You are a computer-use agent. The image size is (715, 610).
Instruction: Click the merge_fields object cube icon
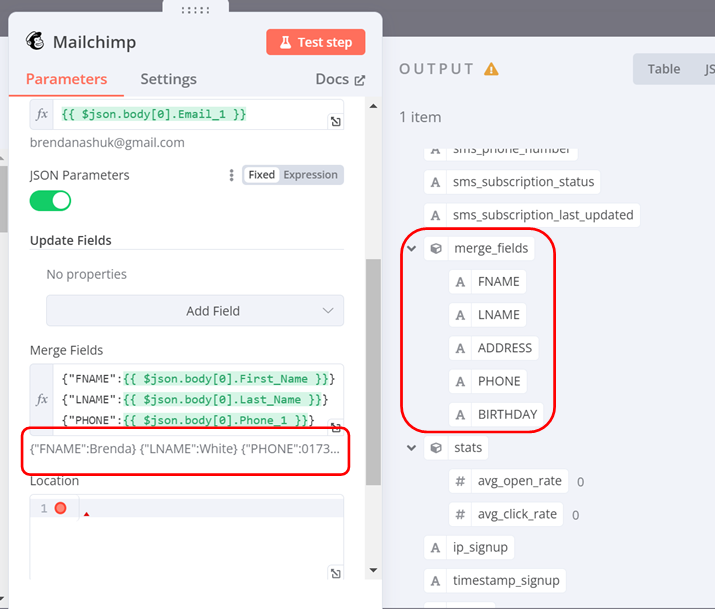(436, 248)
